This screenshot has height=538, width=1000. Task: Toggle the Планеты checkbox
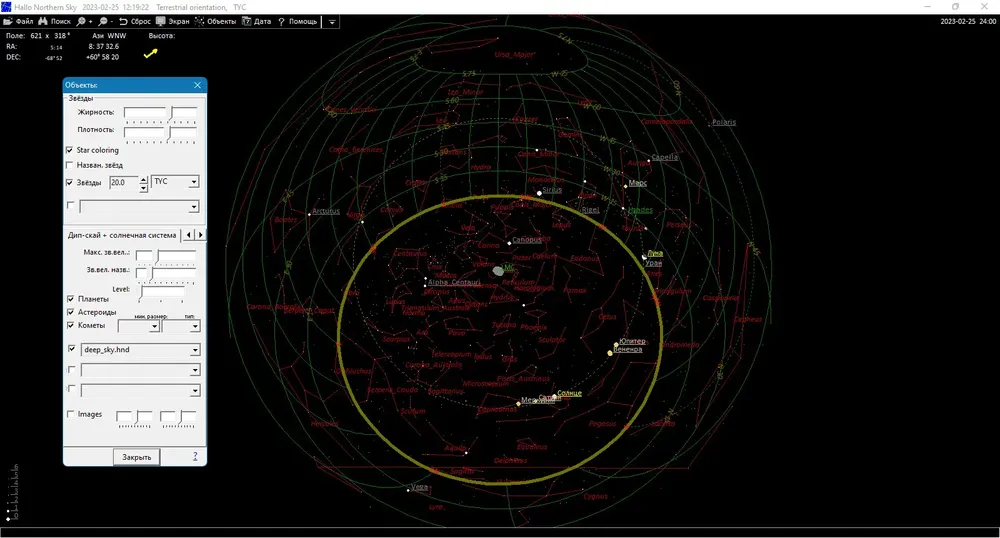[x=71, y=298]
